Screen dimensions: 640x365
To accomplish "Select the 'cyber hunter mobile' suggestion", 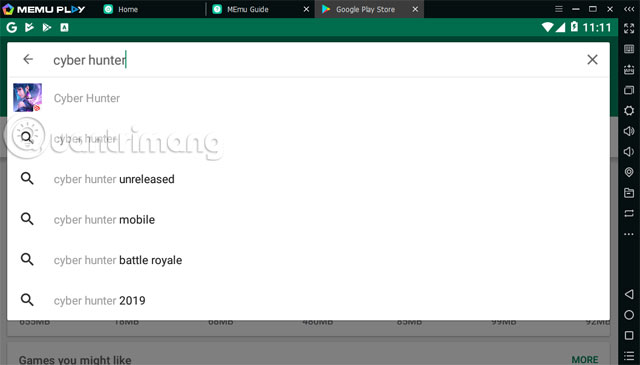I will [x=308, y=219].
